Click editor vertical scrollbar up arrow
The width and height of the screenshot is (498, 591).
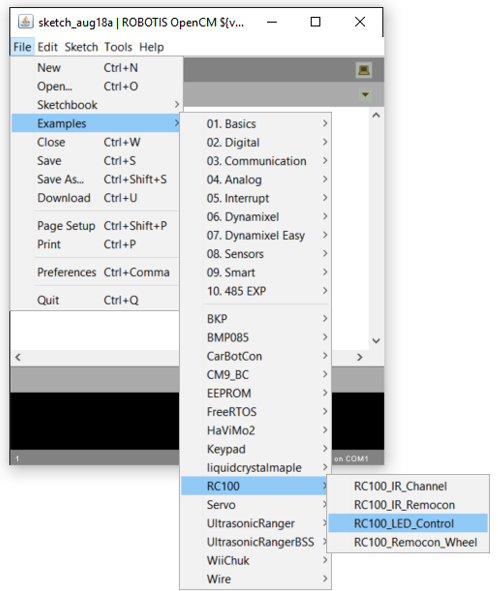[376, 115]
